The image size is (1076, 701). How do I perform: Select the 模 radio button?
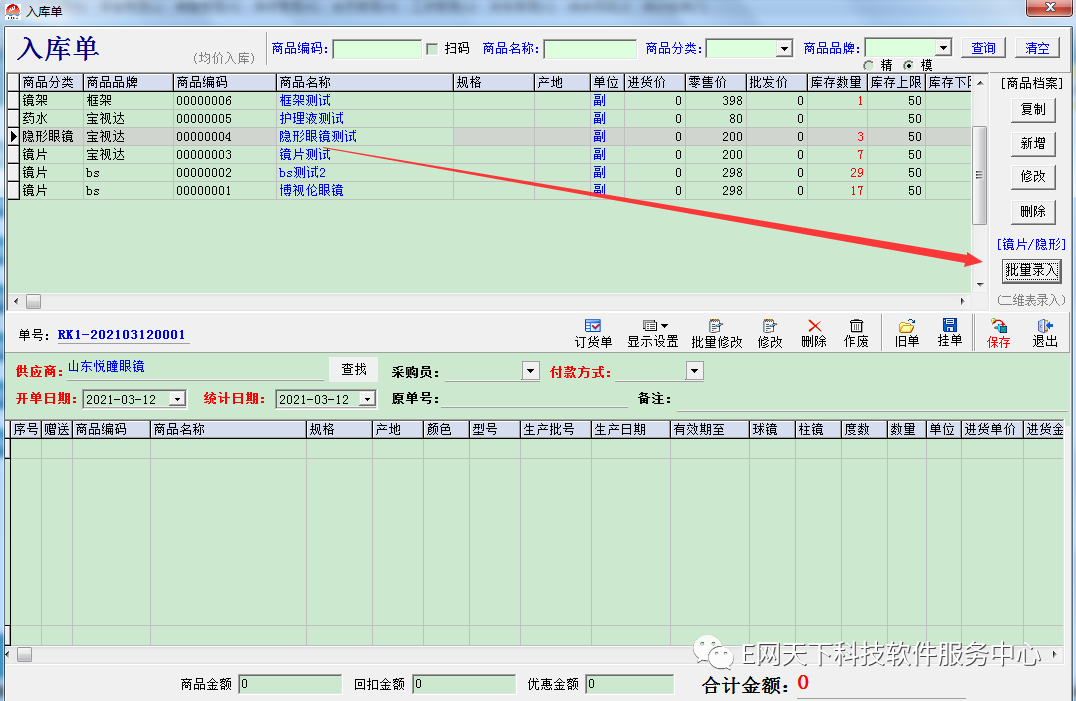(908, 65)
